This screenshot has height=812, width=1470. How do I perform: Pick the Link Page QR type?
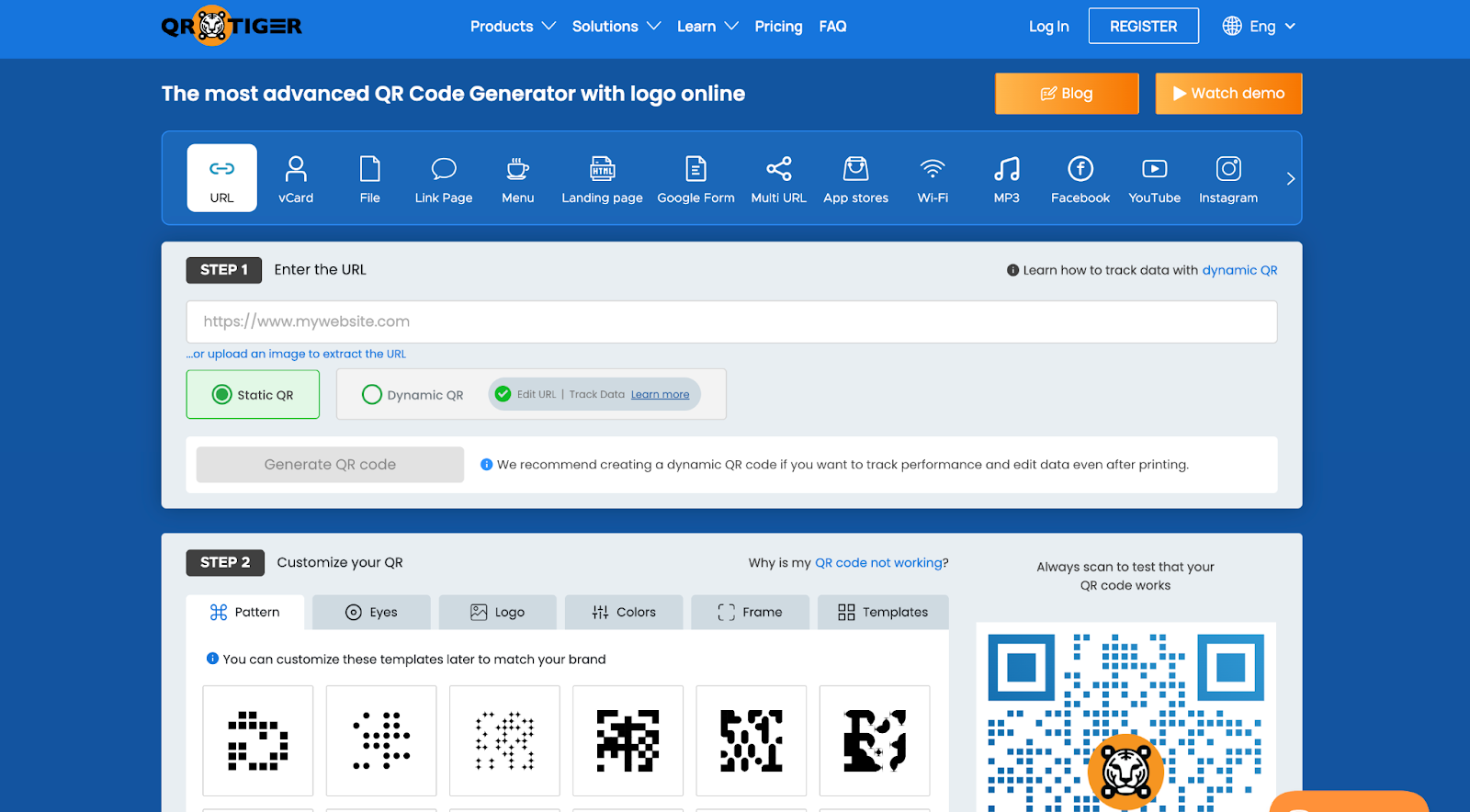(x=444, y=178)
